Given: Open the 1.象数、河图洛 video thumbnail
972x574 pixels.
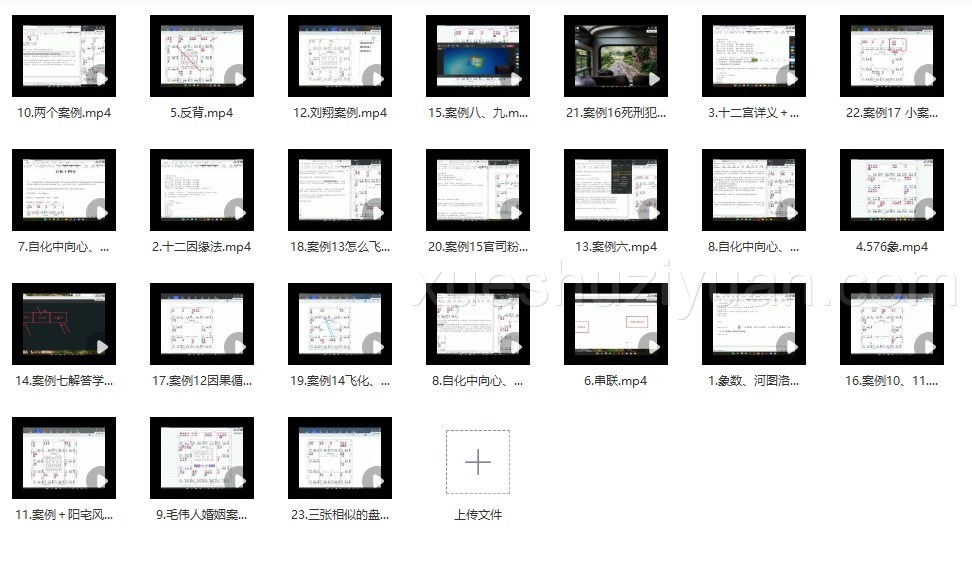Looking at the screenshot, I should click(x=754, y=324).
